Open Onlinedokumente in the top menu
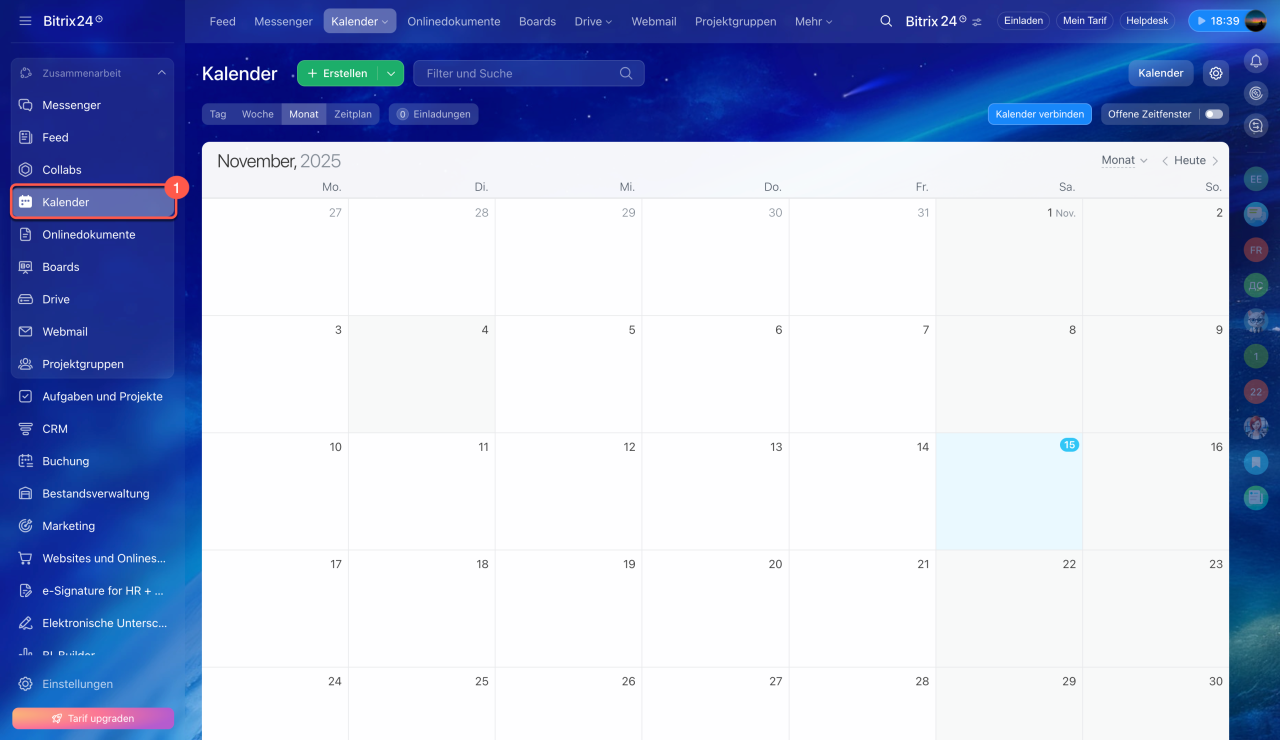1280x740 pixels. click(x=454, y=21)
